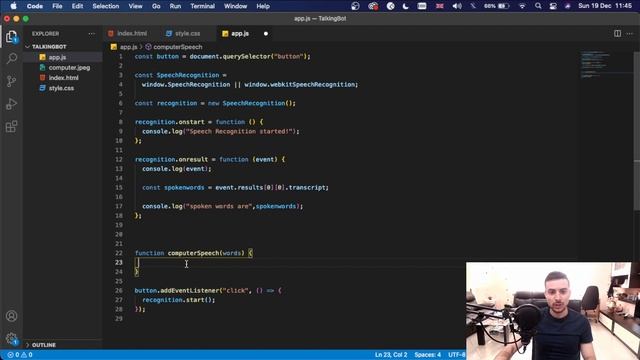Screen dimensions: 640x360
Task: Open Explorer panel ellipsis menu
Action: (91, 33)
